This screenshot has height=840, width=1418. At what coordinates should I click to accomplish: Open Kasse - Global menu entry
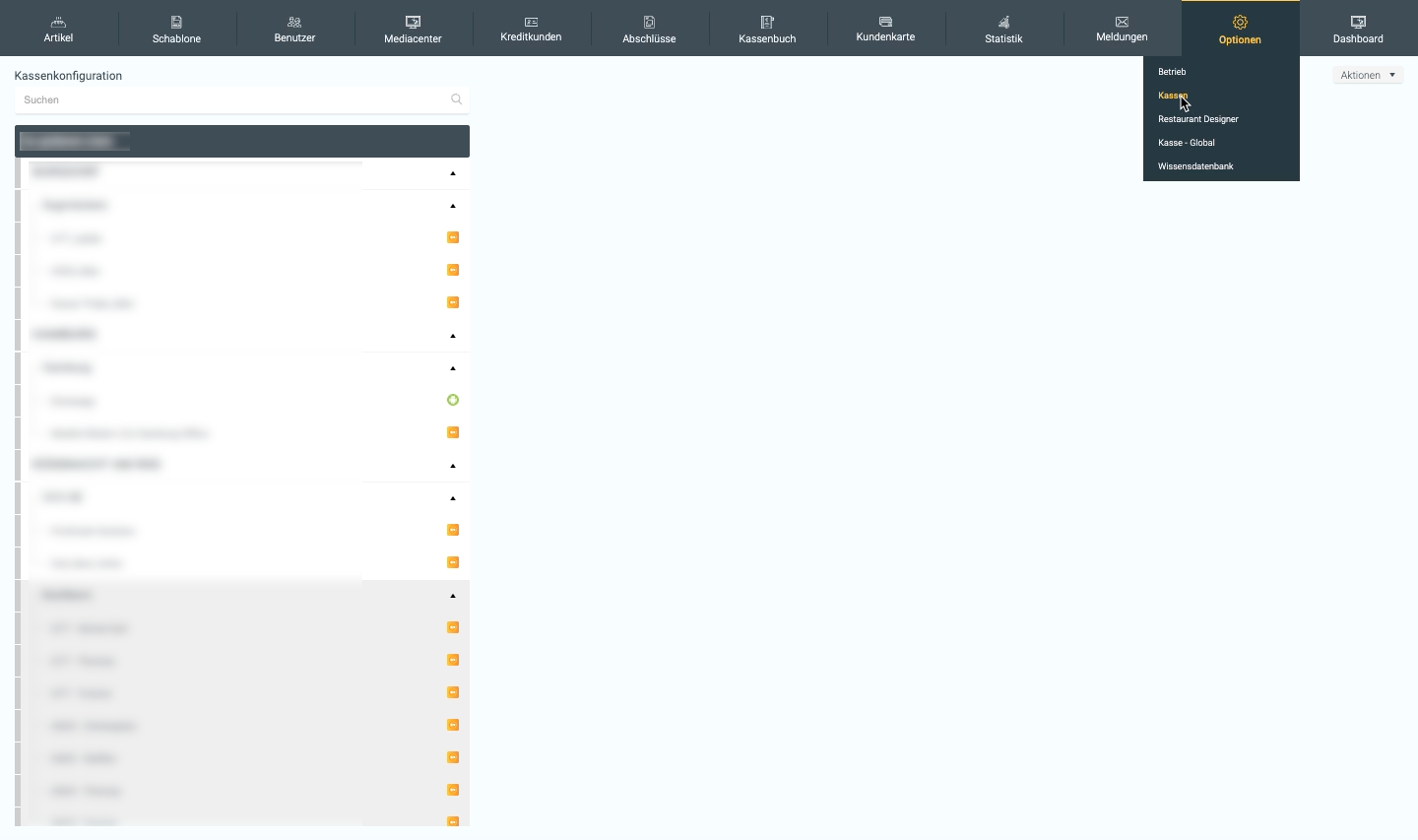tap(1187, 143)
